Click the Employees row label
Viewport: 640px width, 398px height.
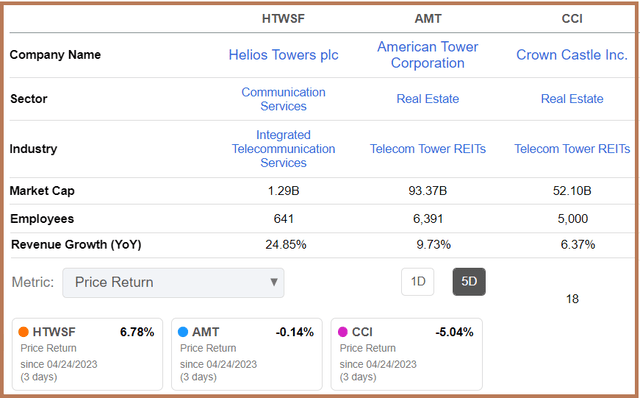pyautogui.click(x=42, y=219)
